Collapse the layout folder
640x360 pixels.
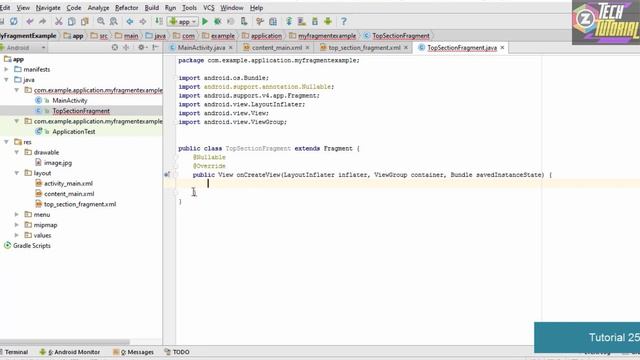[x=17, y=173]
